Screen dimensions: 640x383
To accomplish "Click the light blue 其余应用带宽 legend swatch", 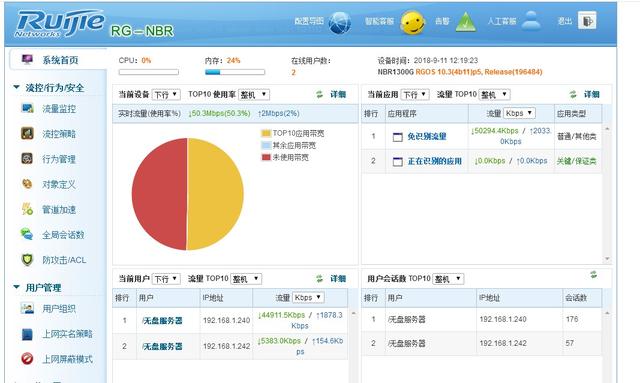I will (x=266, y=145).
